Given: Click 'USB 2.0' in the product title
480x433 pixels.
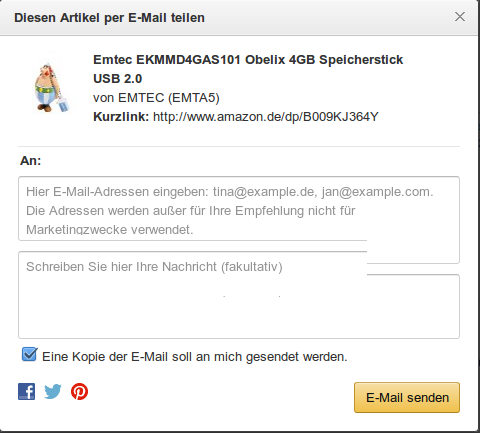Looking at the screenshot, I should [118, 79].
